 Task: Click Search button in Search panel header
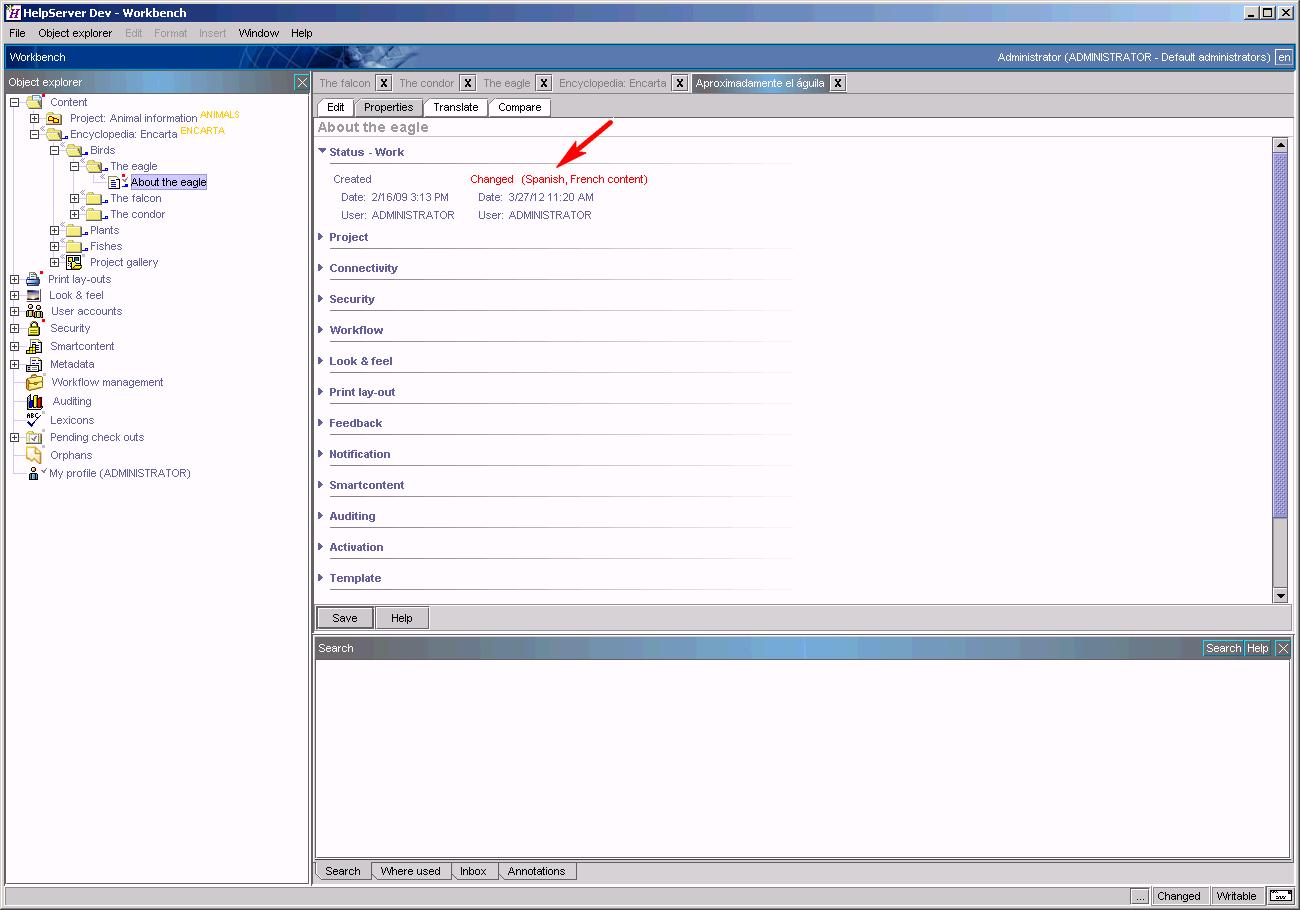click(1223, 648)
